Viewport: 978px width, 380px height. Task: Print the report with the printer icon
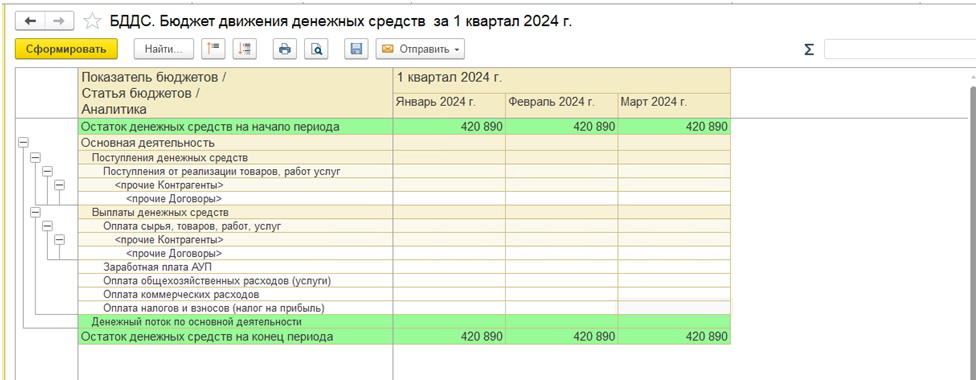[285, 49]
